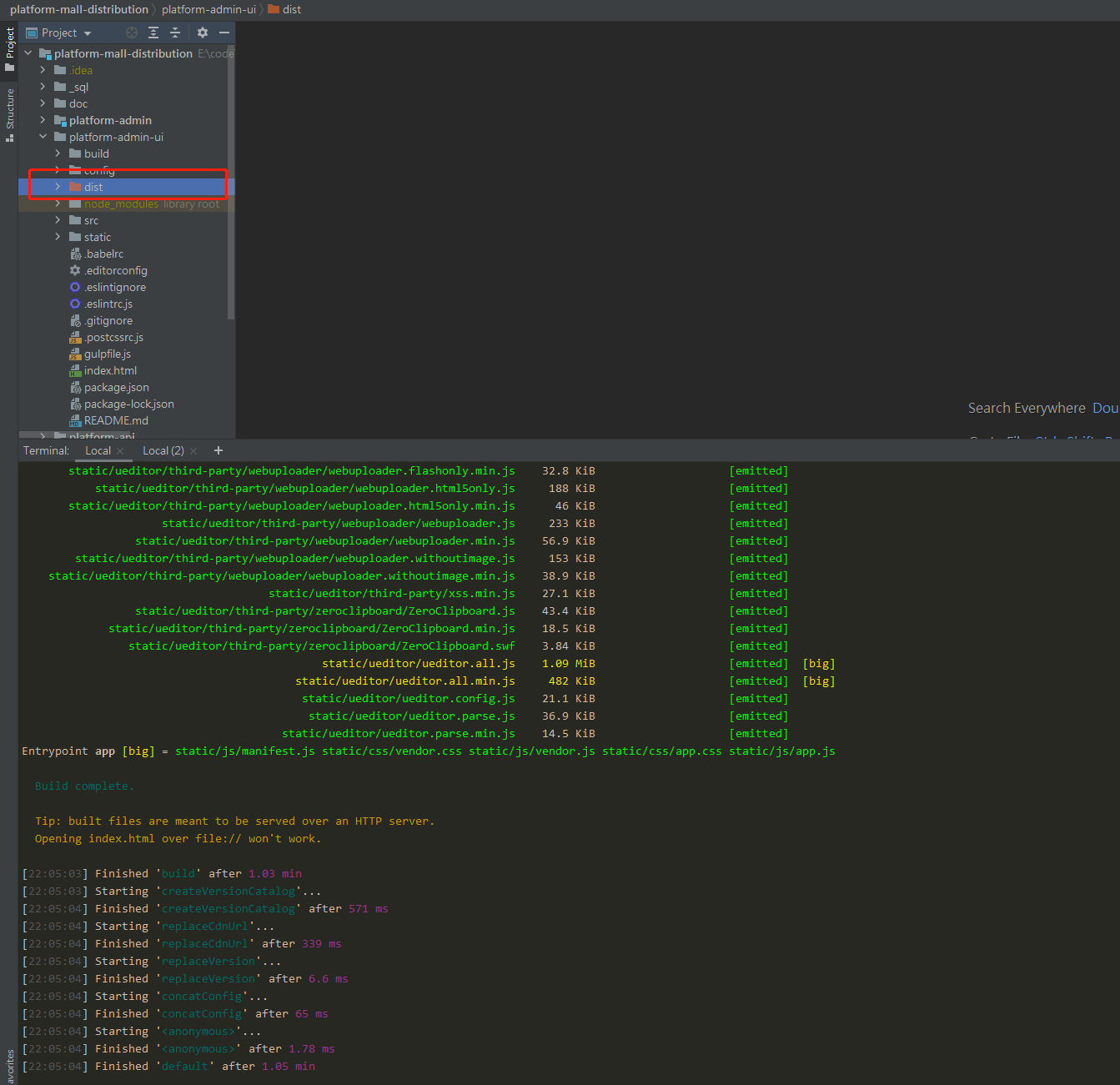
Task: Click platform-mall-distribution in the breadcrumb
Action: tap(79, 9)
